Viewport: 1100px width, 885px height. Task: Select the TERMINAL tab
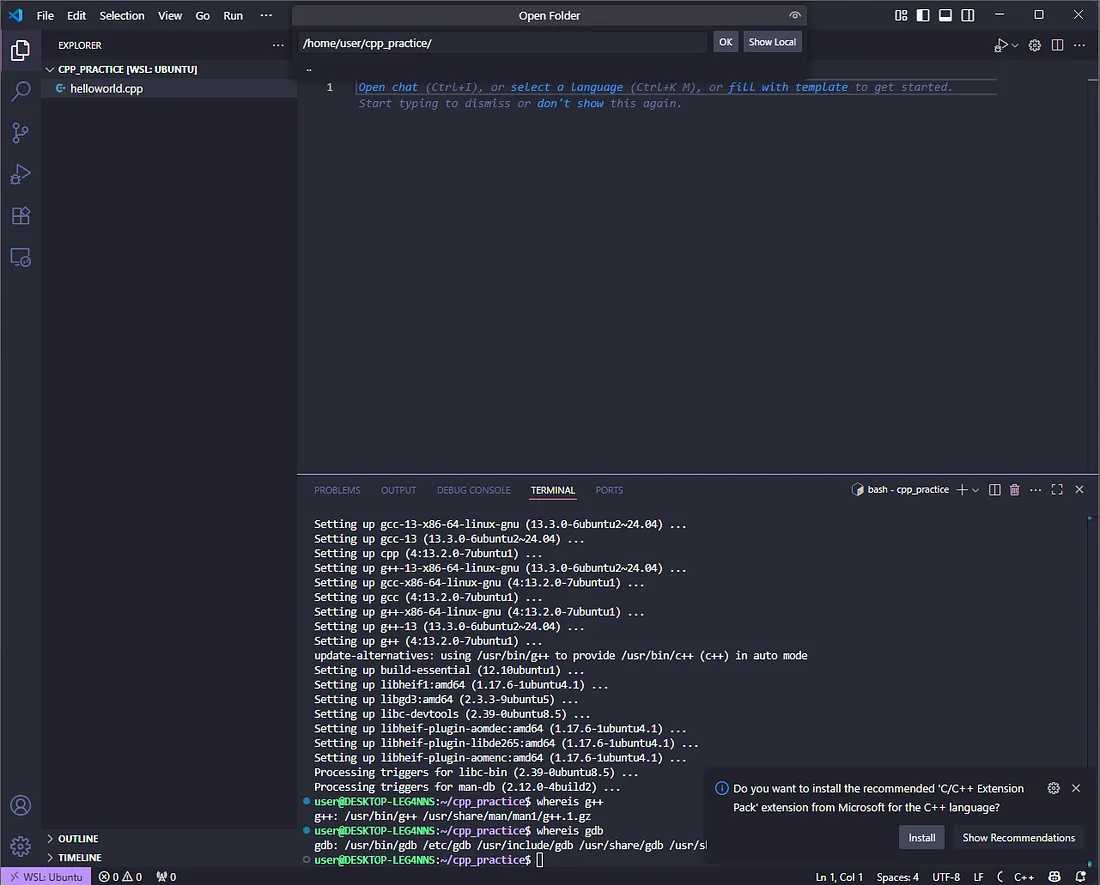click(553, 490)
